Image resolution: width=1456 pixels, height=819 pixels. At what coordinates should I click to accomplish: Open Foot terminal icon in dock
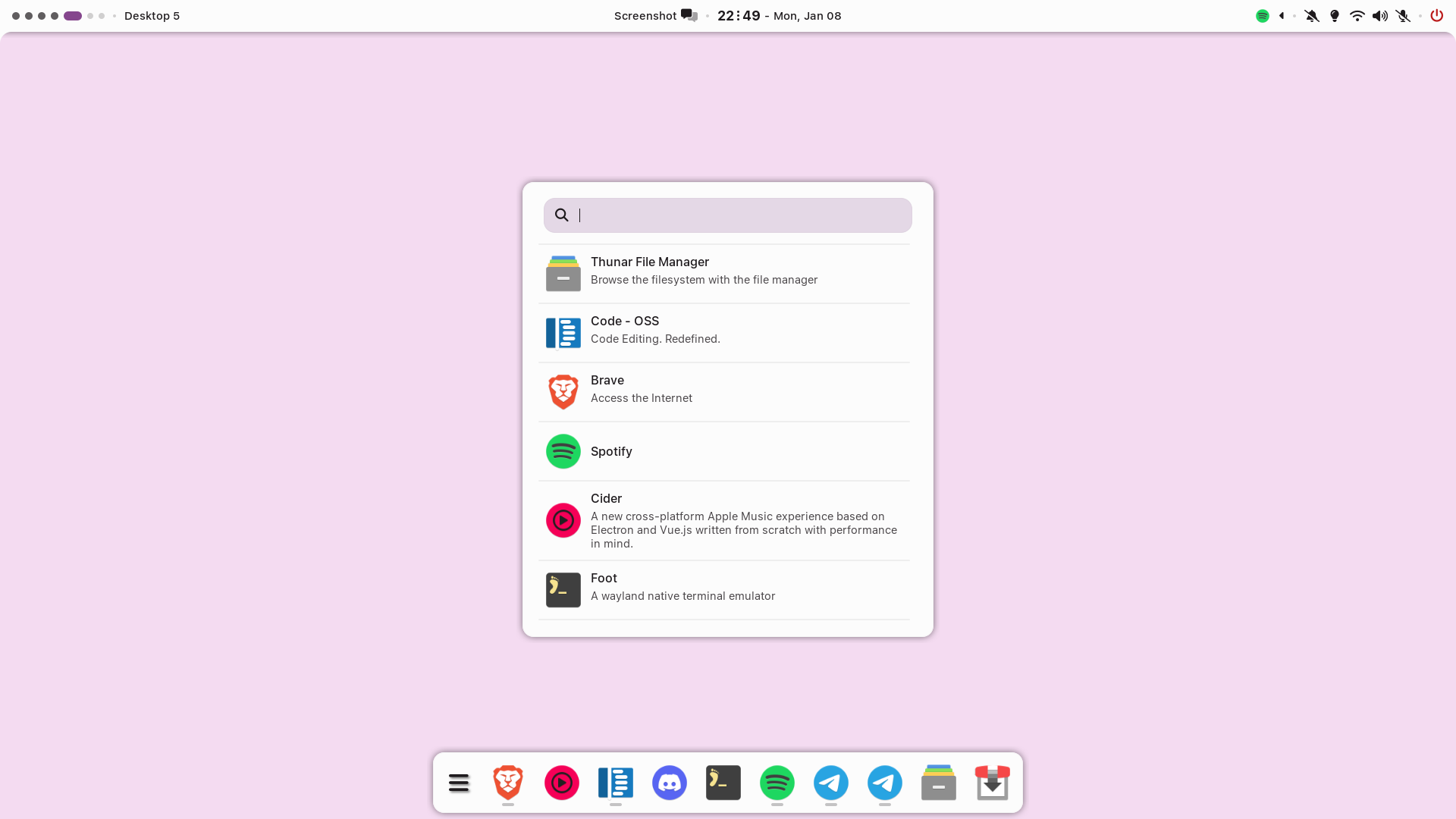click(723, 783)
